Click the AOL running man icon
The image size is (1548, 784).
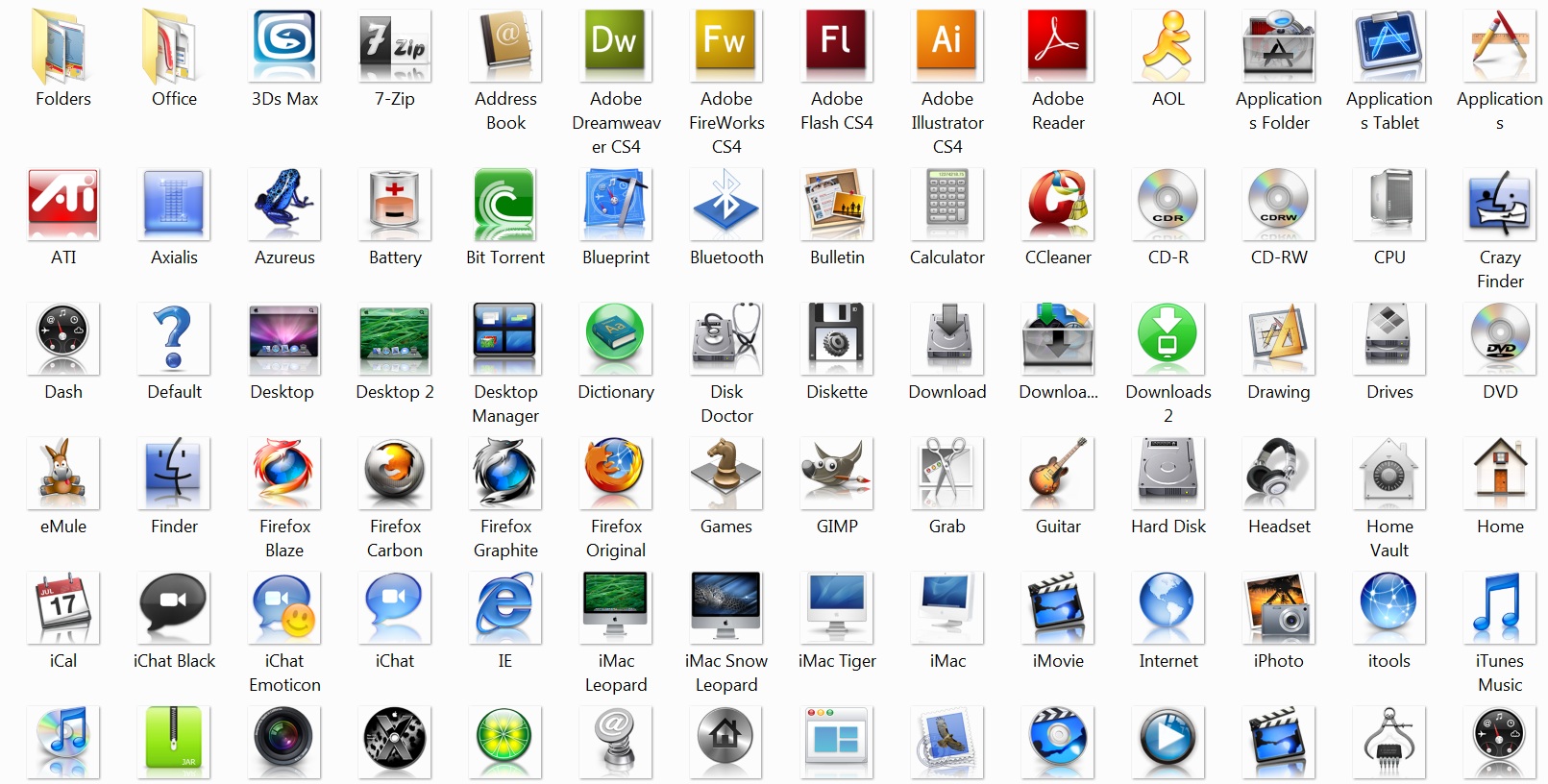tap(1168, 45)
